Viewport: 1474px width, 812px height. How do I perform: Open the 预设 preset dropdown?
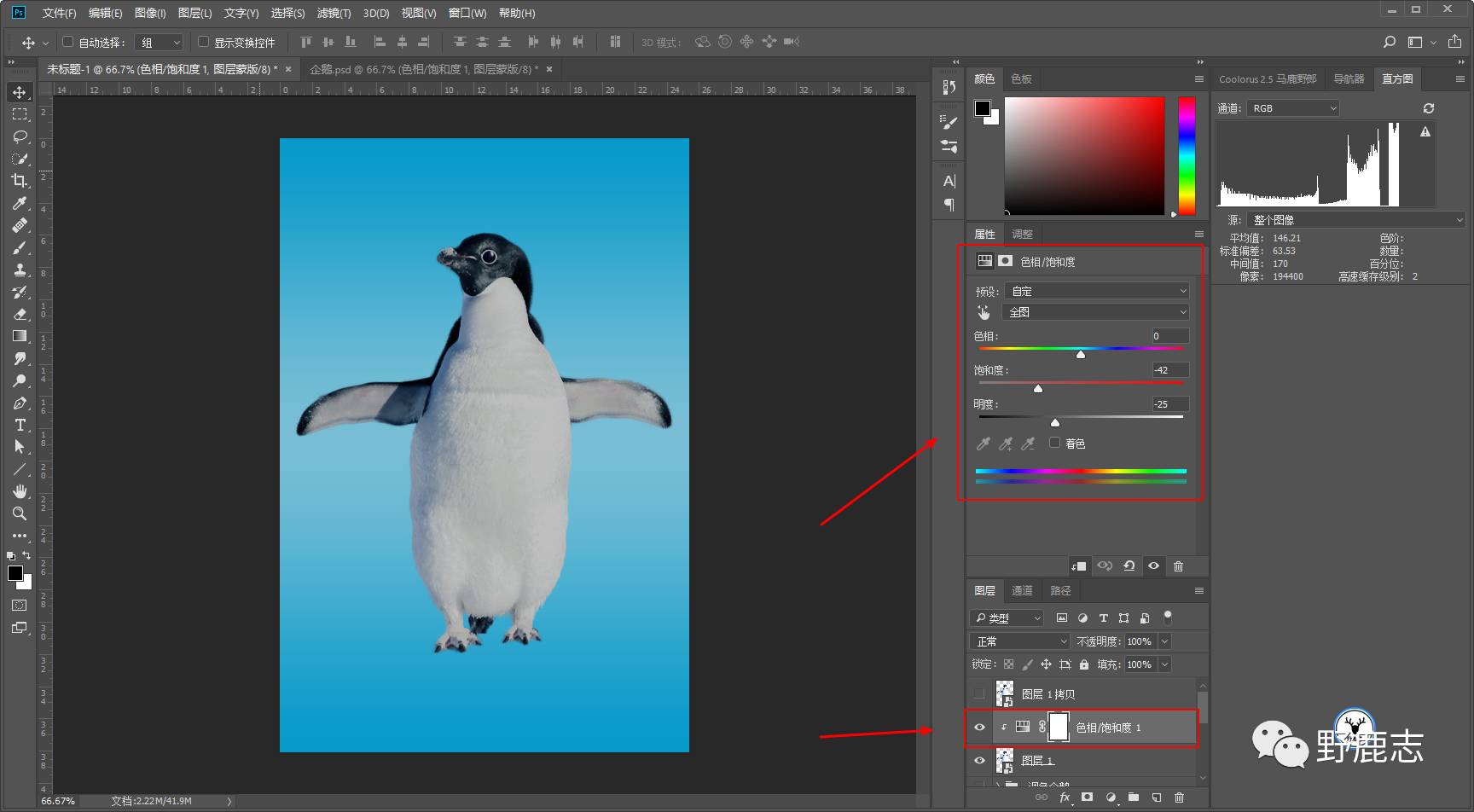[1097, 291]
